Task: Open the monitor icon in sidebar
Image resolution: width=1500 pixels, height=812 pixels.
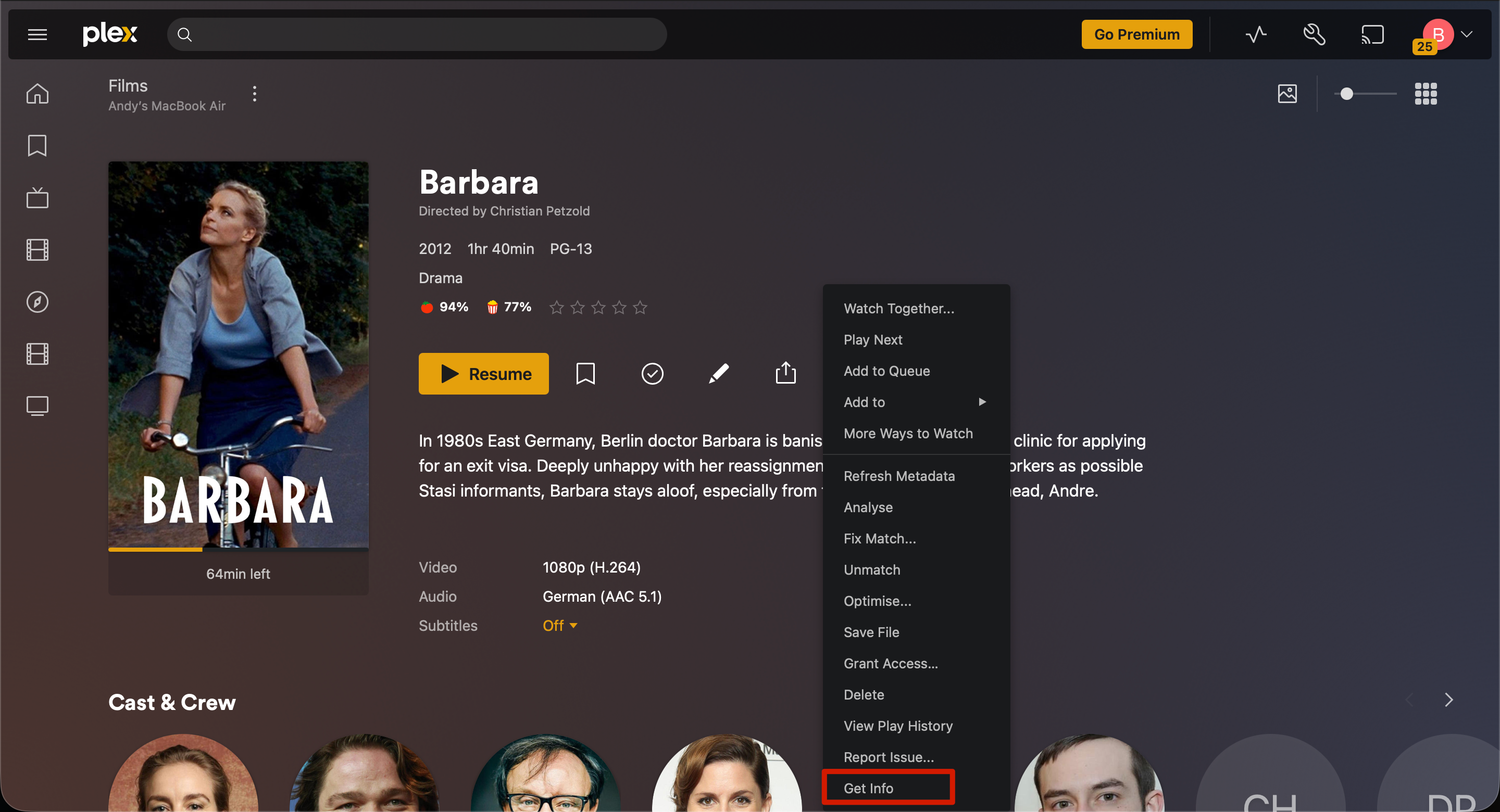Action: pyautogui.click(x=37, y=405)
